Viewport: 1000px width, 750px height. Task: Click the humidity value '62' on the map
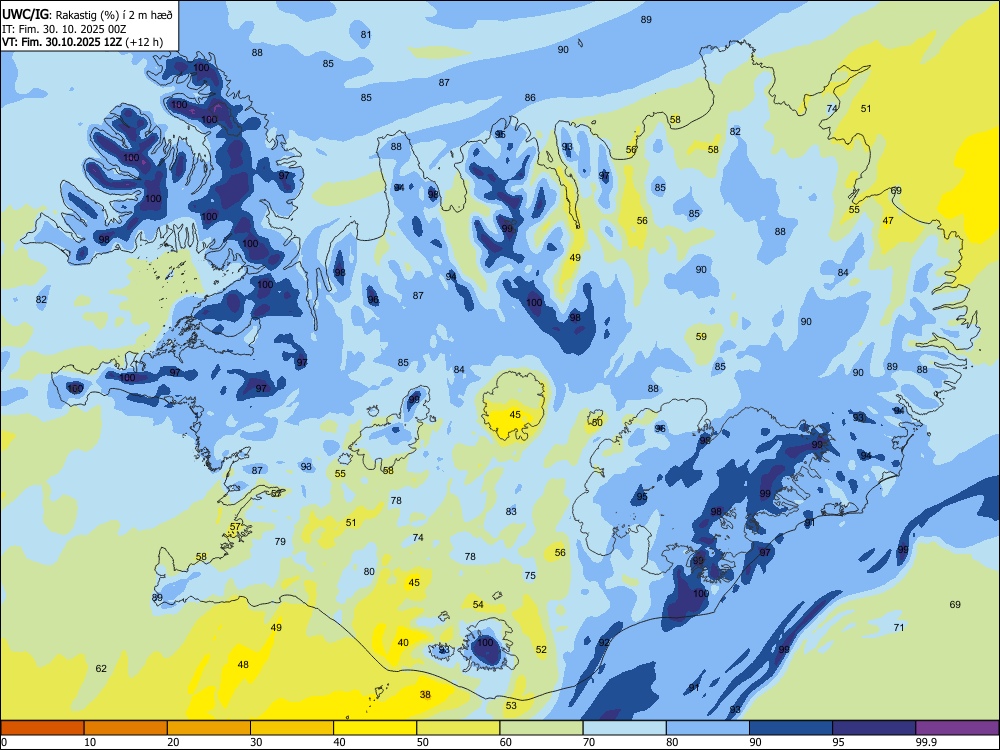(101, 668)
